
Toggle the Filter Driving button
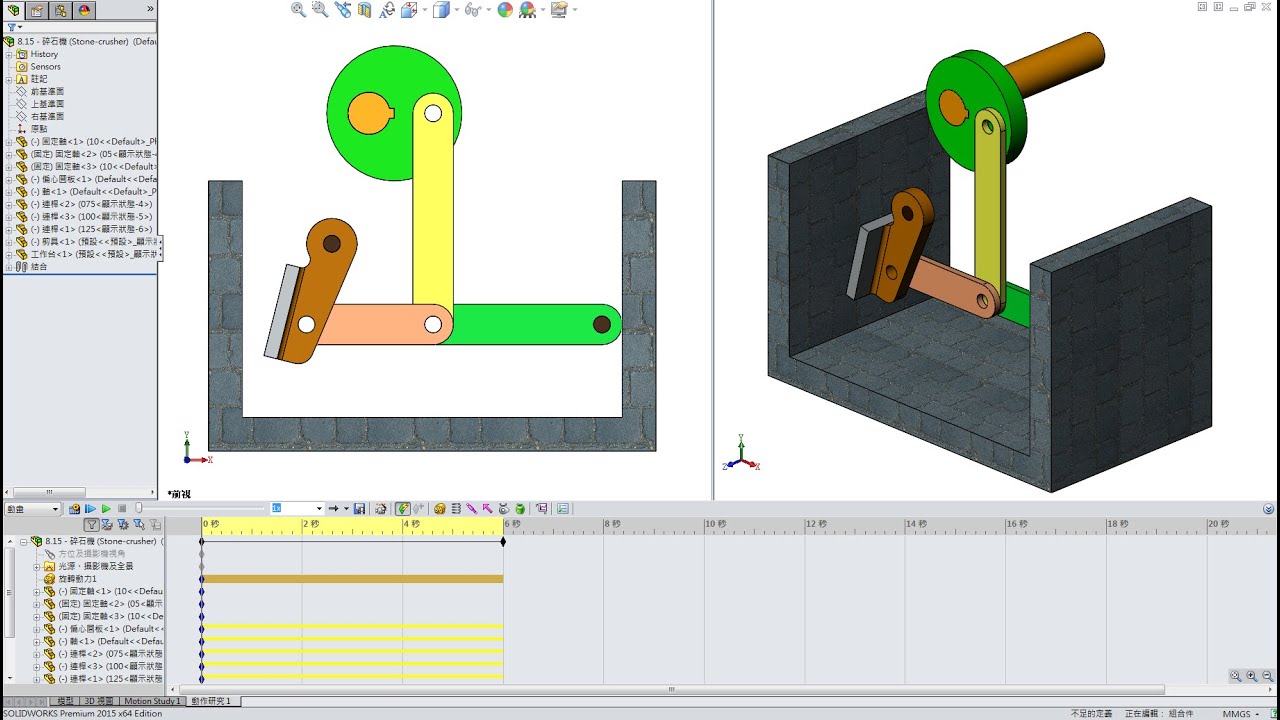[x=123, y=524]
